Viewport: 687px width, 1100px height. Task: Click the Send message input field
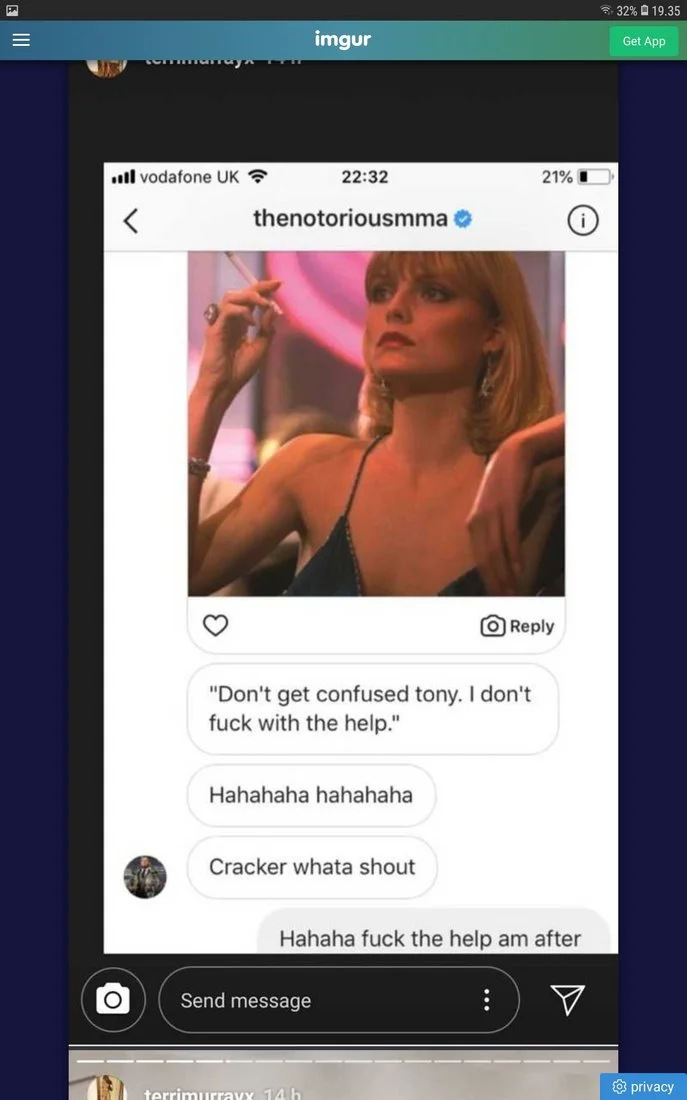pyautogui.click(x=300, y=999)
